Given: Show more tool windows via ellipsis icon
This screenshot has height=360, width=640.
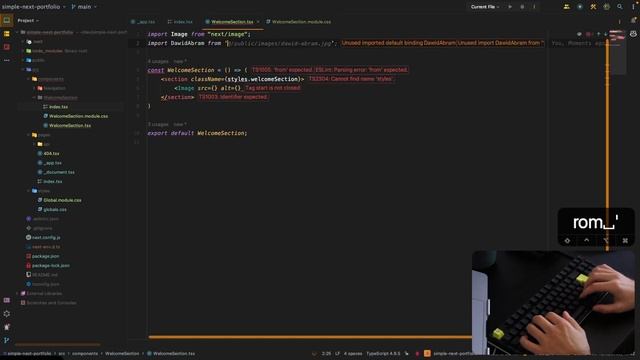Looking at the screenshot, I should tap(7, 60).
